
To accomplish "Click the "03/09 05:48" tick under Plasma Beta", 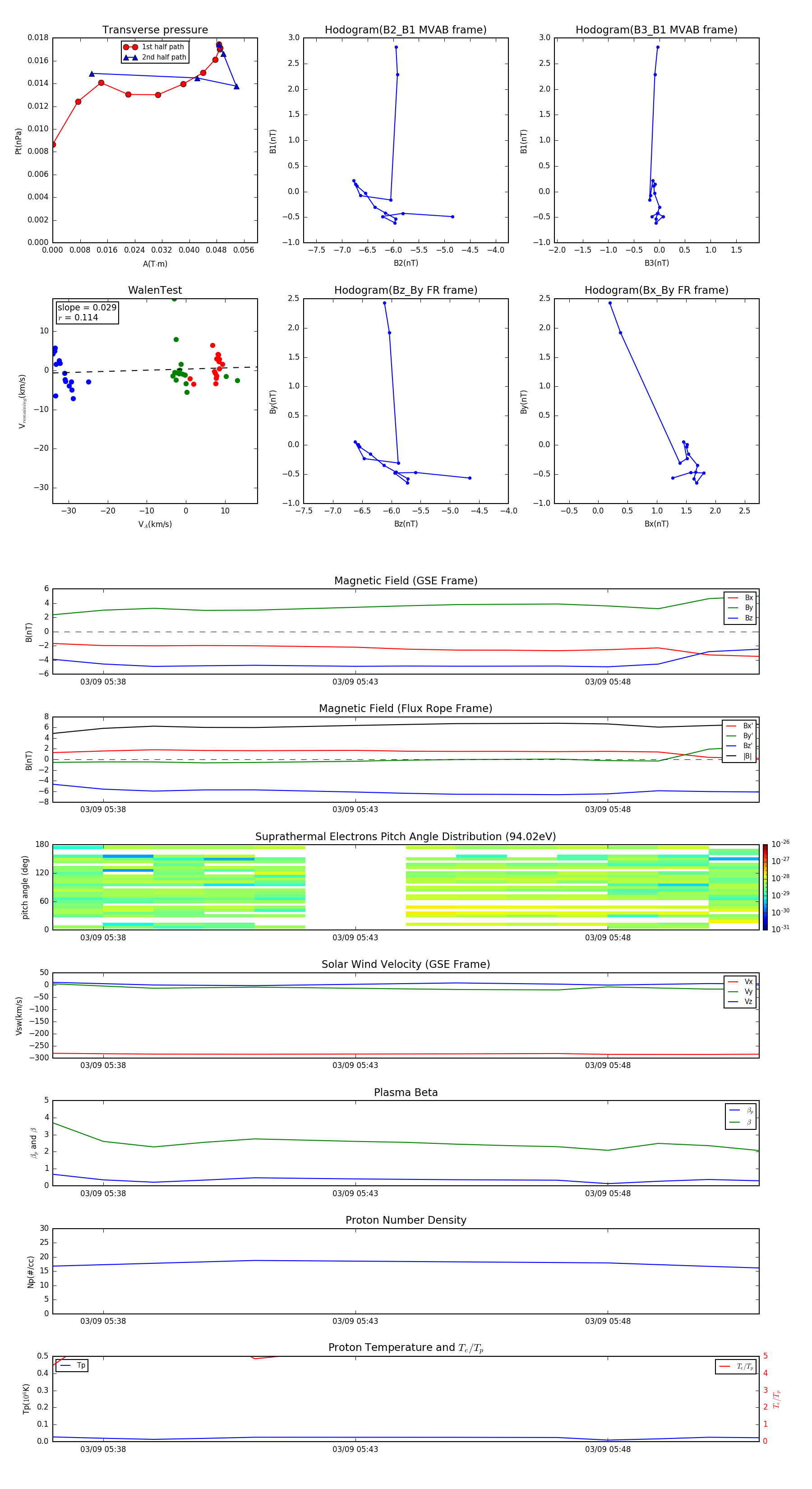I will (x=607, y=1193).
